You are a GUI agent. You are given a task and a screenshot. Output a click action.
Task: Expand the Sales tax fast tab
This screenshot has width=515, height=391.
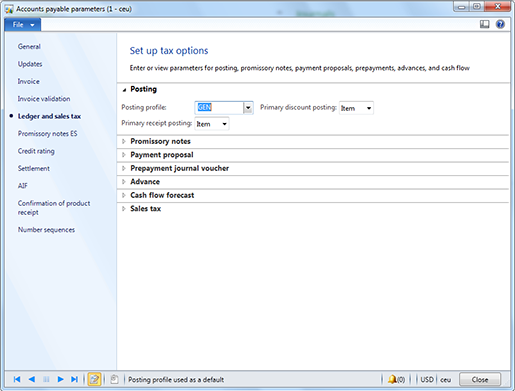pyautogui.click(x=124, y=209)
